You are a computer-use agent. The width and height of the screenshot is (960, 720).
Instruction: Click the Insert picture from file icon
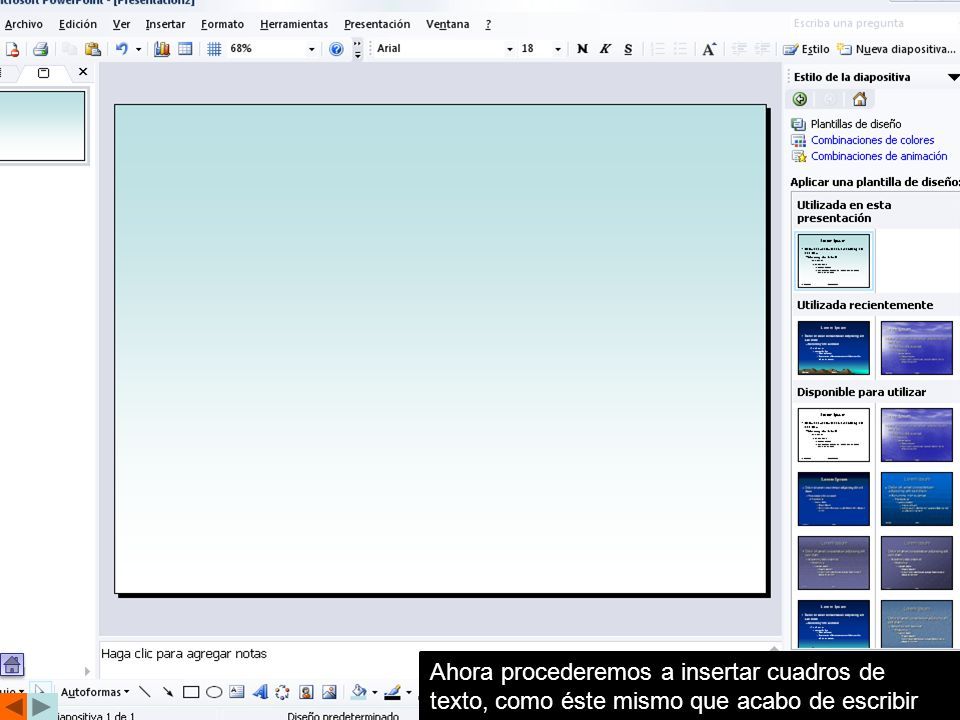coord(329,692)
